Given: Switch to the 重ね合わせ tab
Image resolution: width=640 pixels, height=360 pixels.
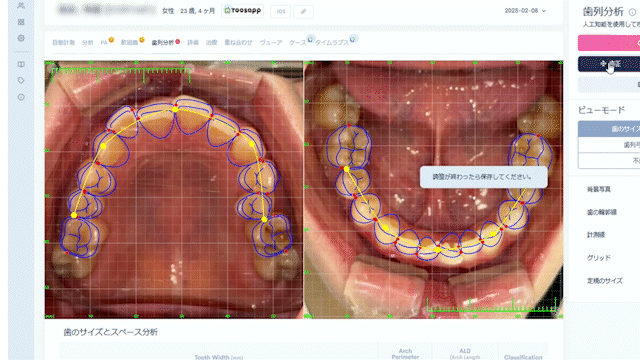Looking at the screenshot, I should pyautogui.click(x=238, y=42).
